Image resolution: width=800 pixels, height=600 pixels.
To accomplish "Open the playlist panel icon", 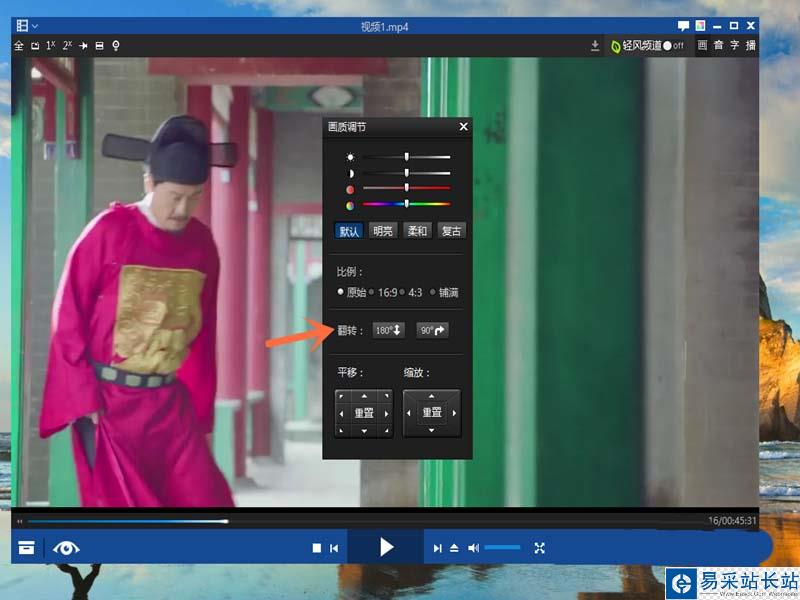I will (x=26, y=548).
